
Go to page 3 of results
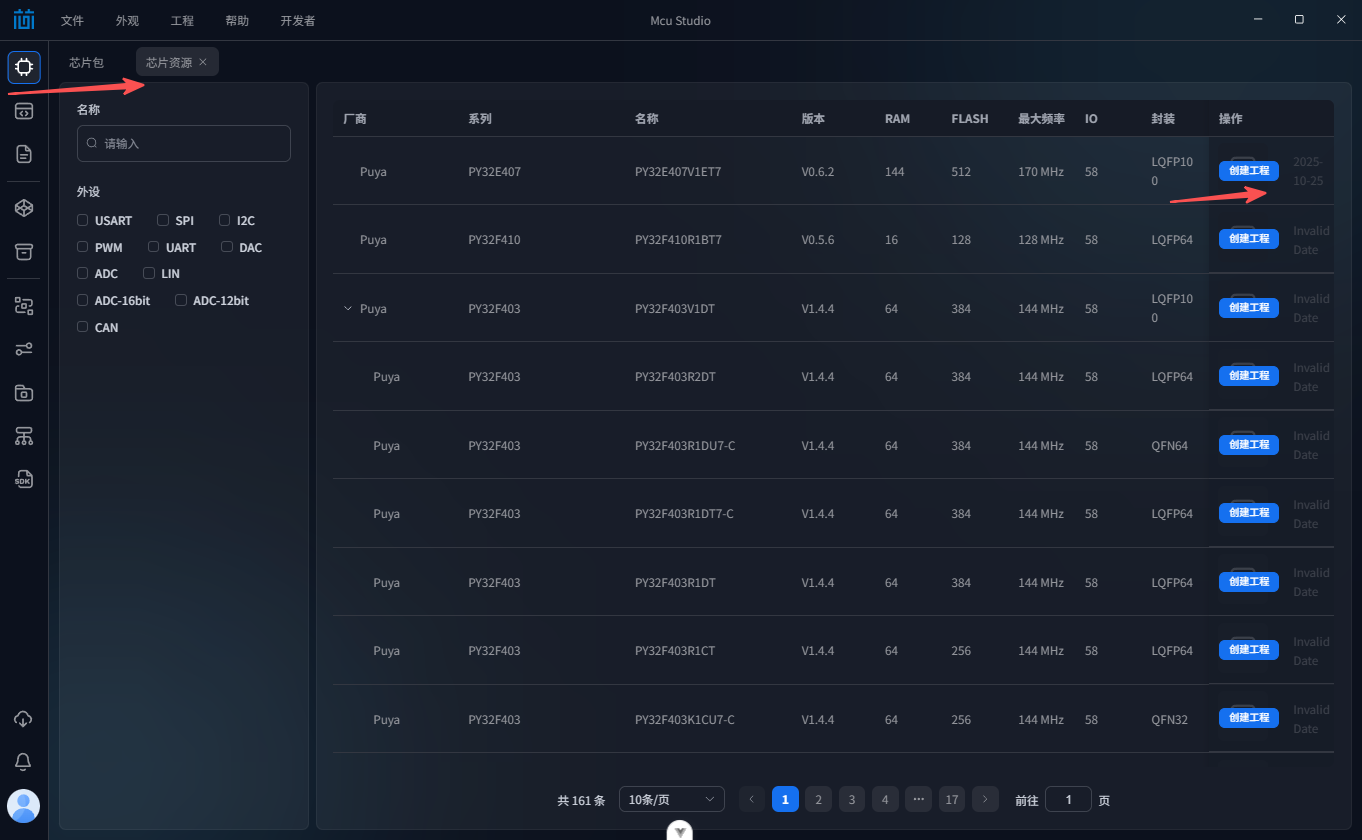click(851, 799)
